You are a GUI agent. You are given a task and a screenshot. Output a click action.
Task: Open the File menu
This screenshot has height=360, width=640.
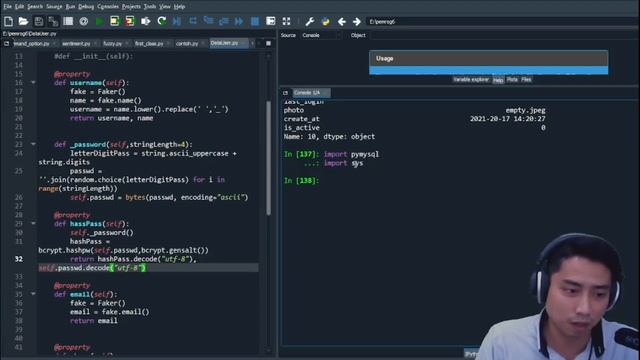point(7,7)
